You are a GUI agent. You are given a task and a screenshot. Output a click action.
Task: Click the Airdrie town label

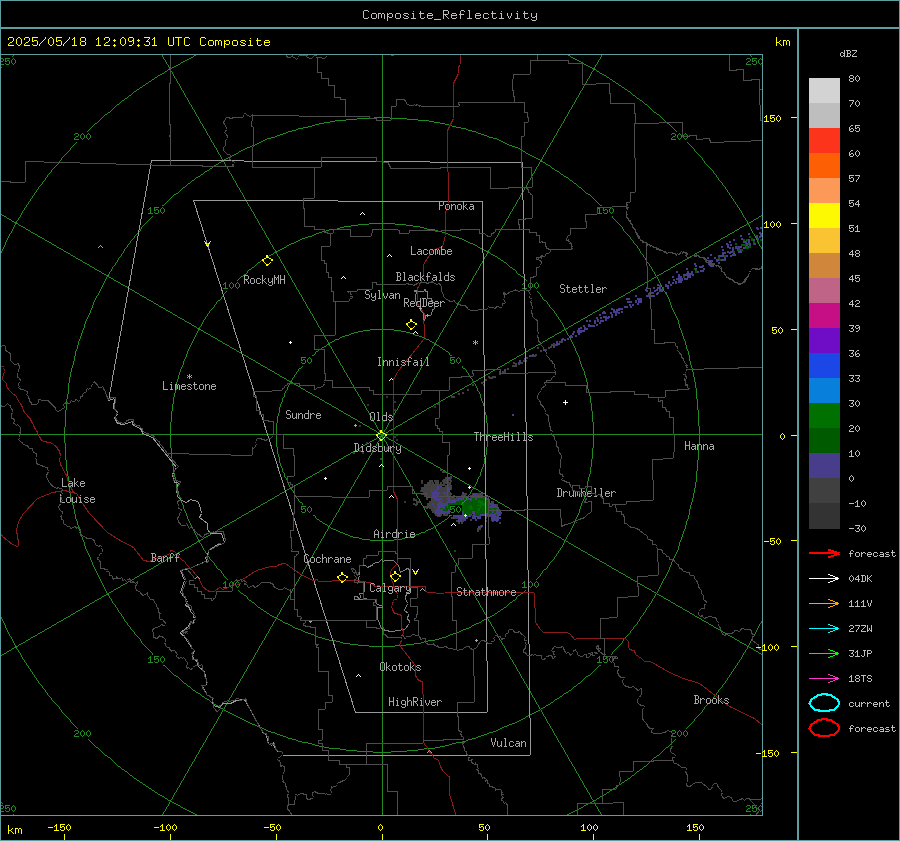click(394, 534)
